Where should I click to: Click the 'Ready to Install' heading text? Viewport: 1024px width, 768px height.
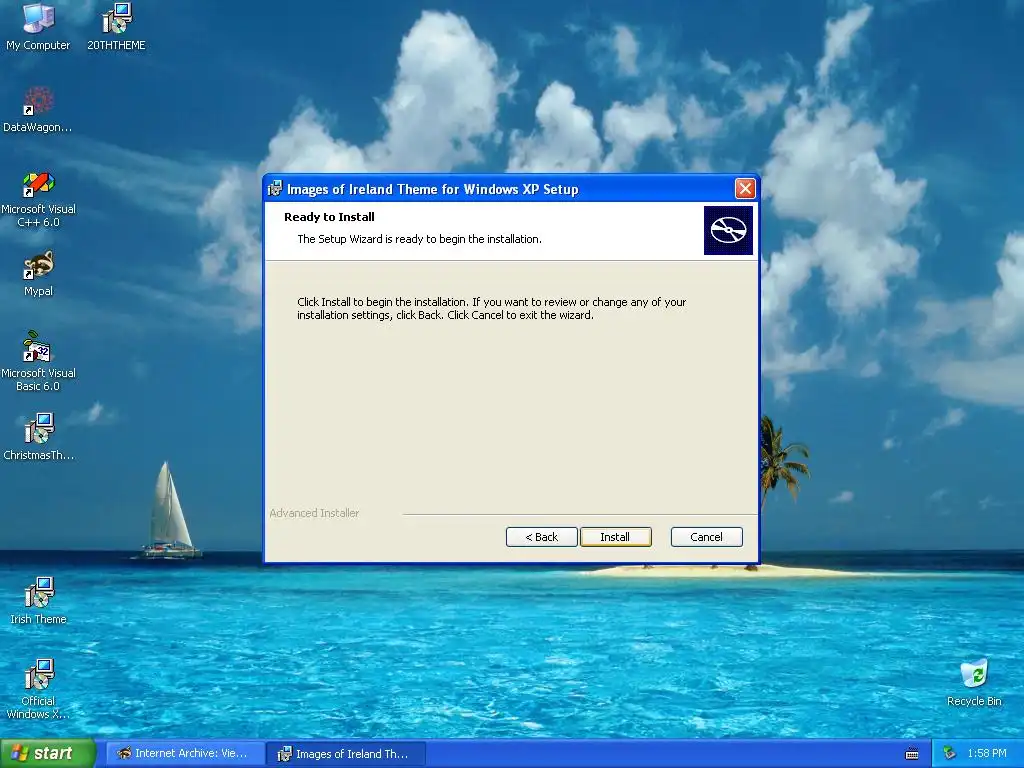[329, 217]
